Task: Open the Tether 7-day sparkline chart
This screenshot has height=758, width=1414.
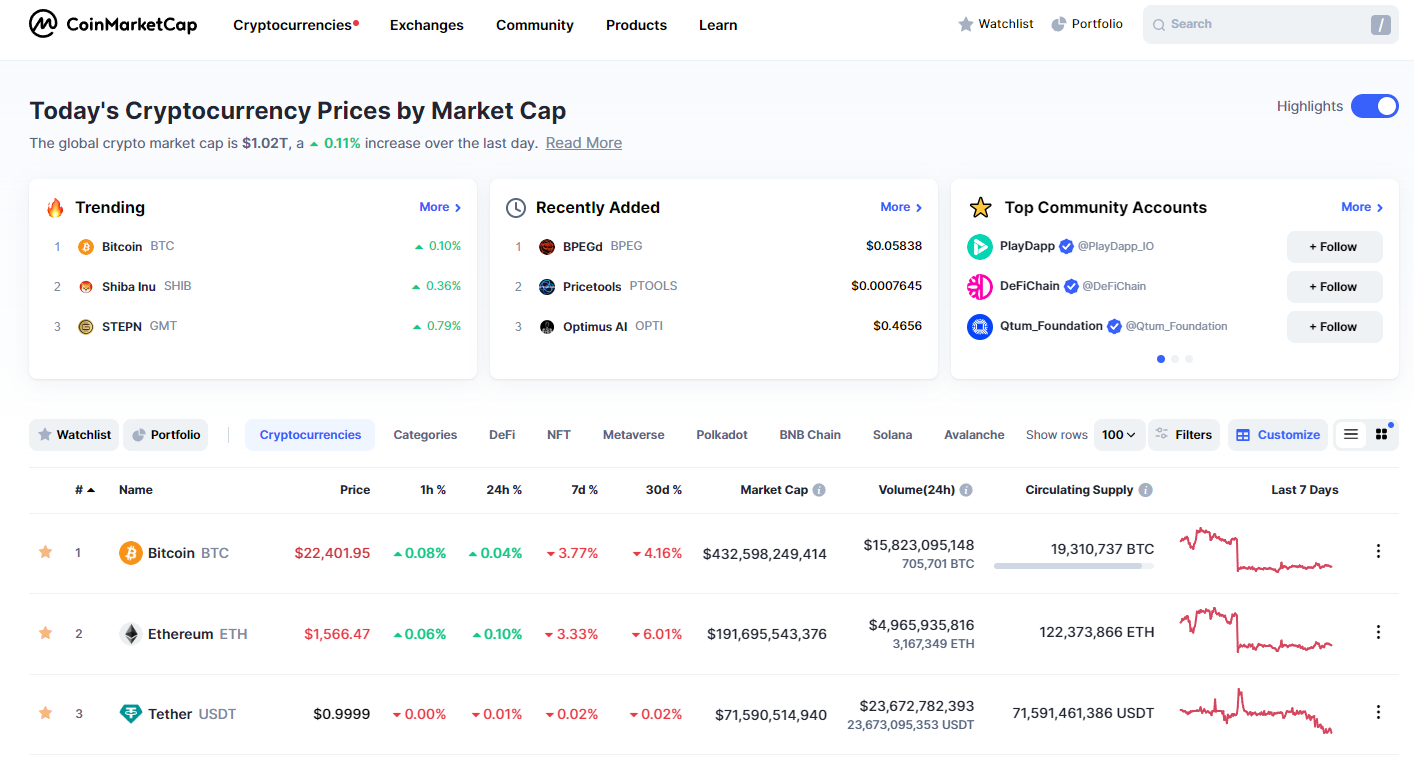Action: coord(1256,711)
